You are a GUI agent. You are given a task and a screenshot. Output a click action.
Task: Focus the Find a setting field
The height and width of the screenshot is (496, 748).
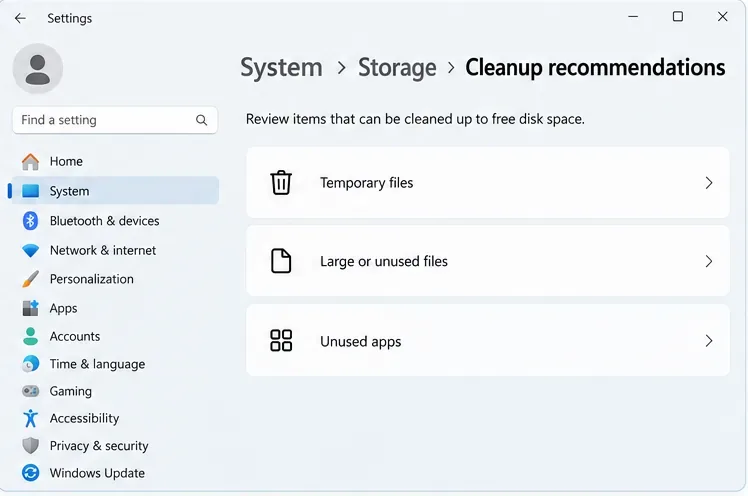(x=115, y=120)
